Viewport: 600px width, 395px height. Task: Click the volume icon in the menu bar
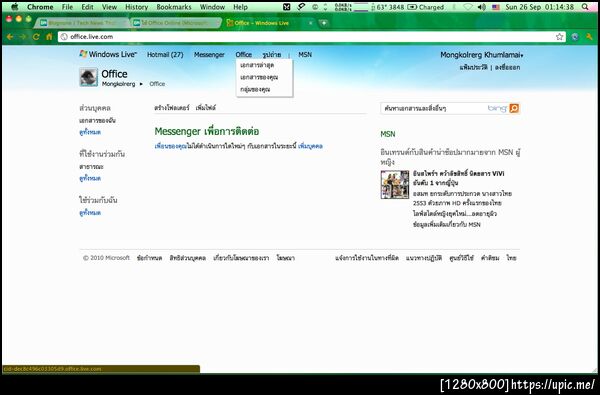(482, 7)
